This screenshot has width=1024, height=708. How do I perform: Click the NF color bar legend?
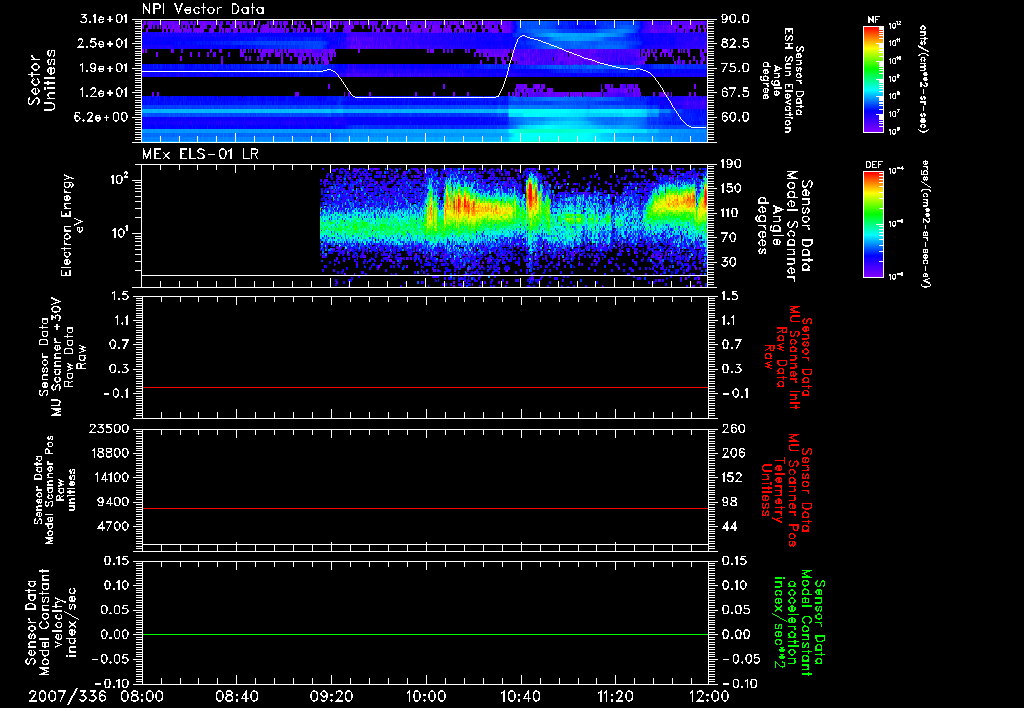pos(873,79)
